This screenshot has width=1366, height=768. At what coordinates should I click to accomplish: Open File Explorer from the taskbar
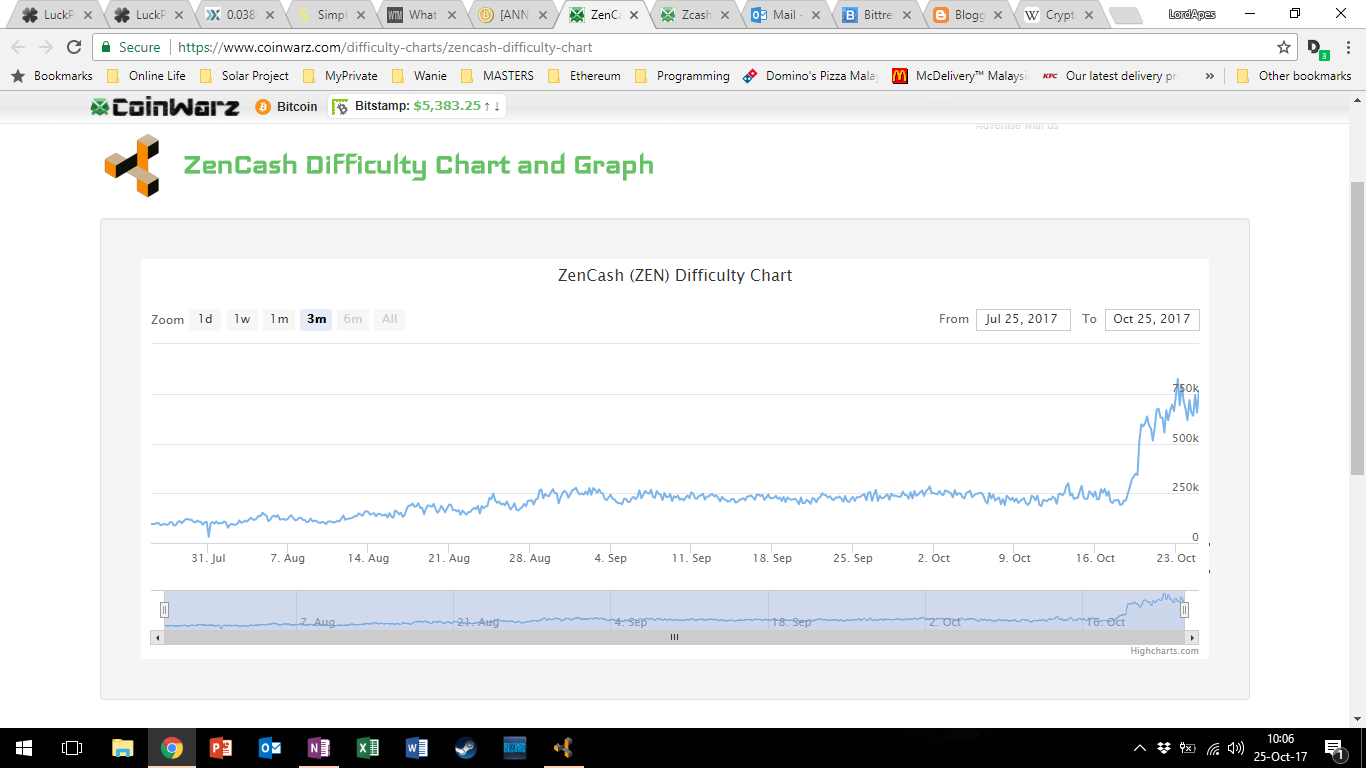tap(123, 747)
